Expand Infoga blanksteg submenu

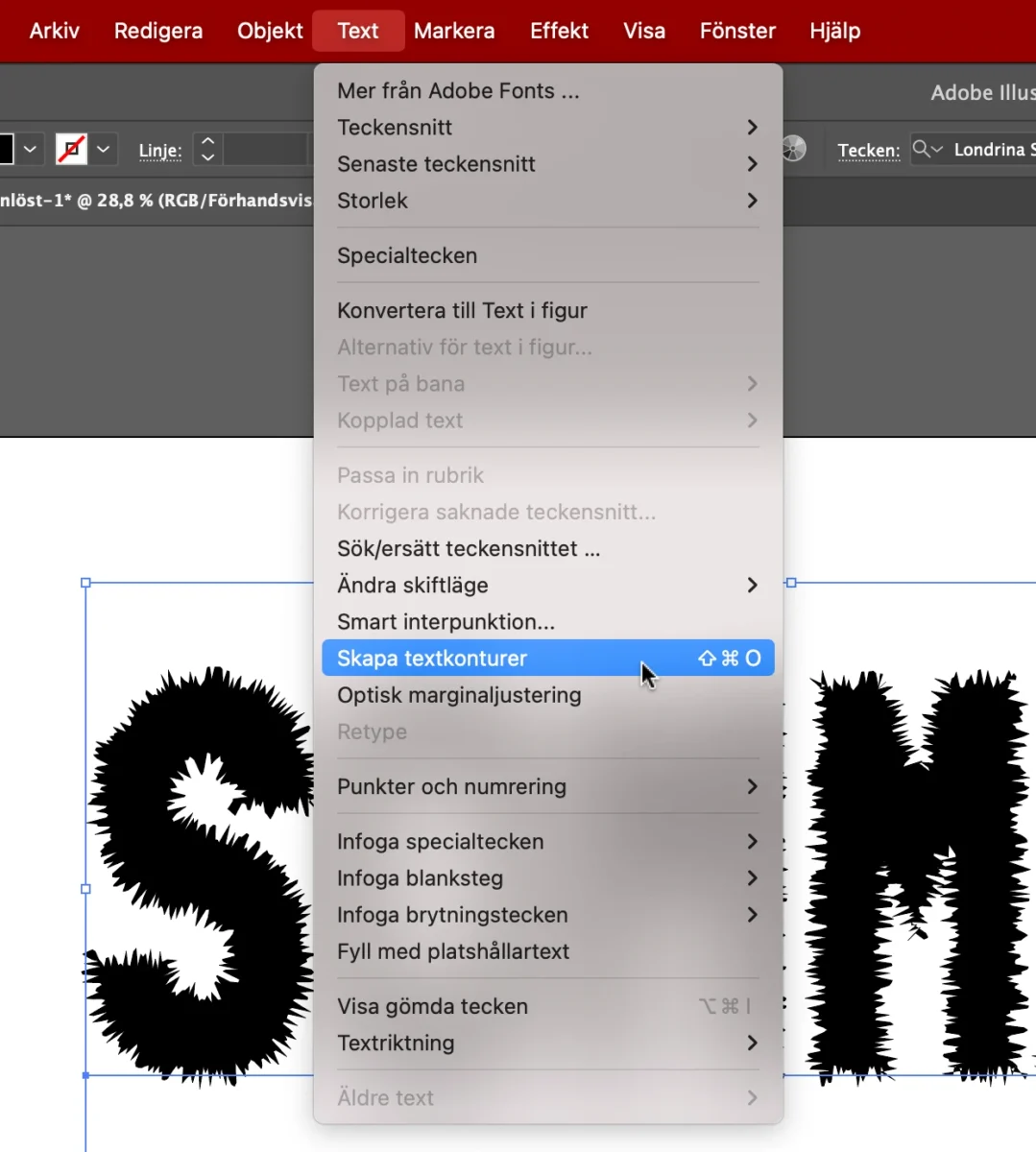tap(548, 877)
